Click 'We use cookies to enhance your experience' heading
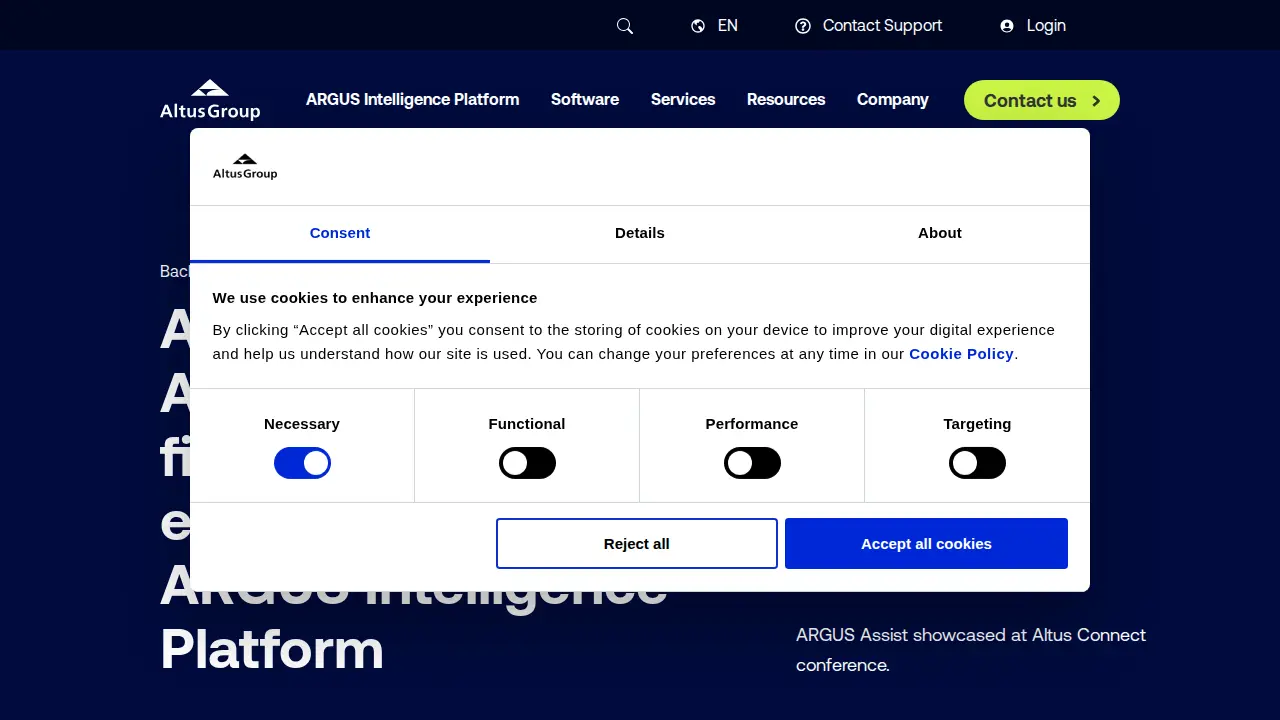 point(375,298)
